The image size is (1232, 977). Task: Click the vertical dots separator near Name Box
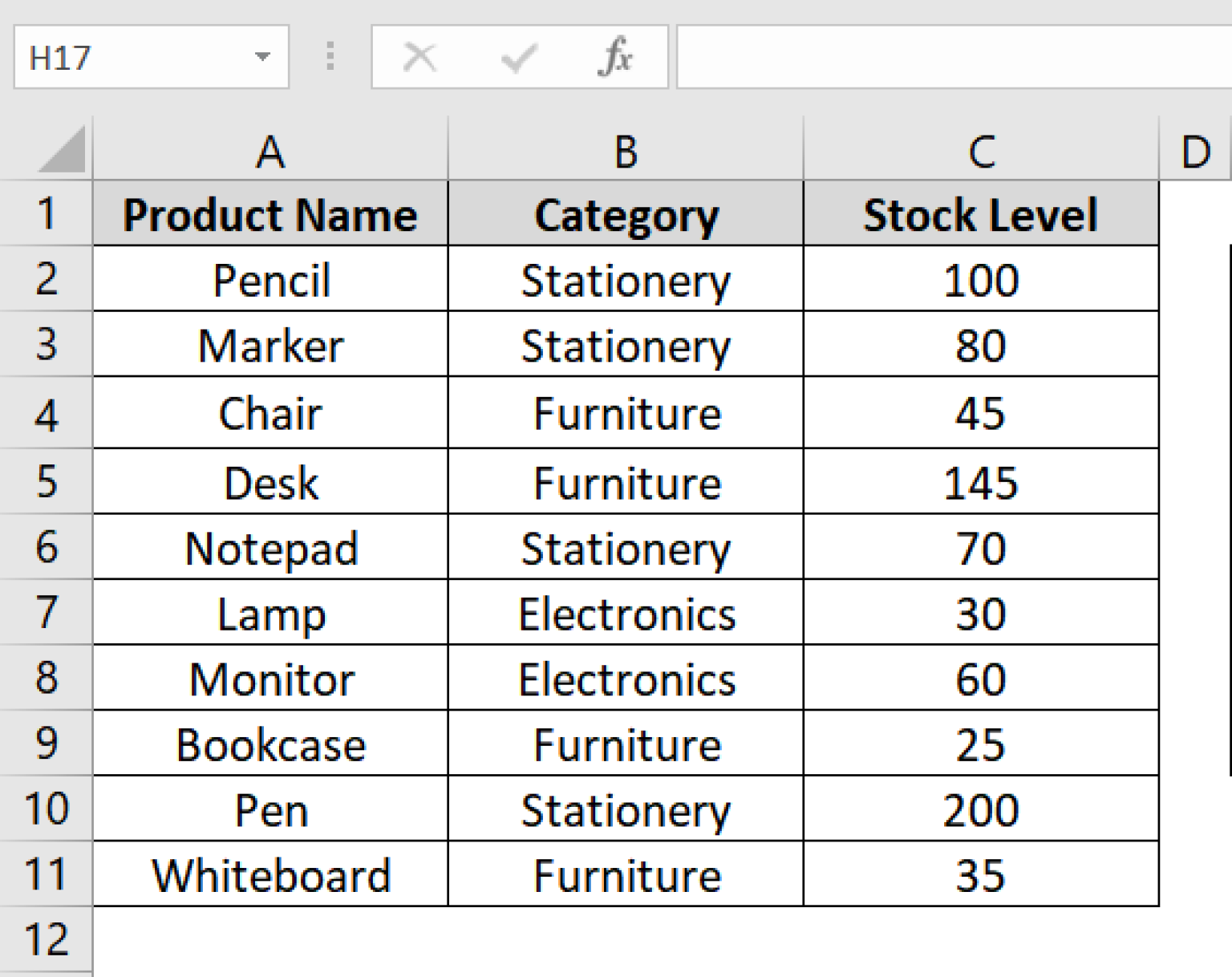[330, 56]
